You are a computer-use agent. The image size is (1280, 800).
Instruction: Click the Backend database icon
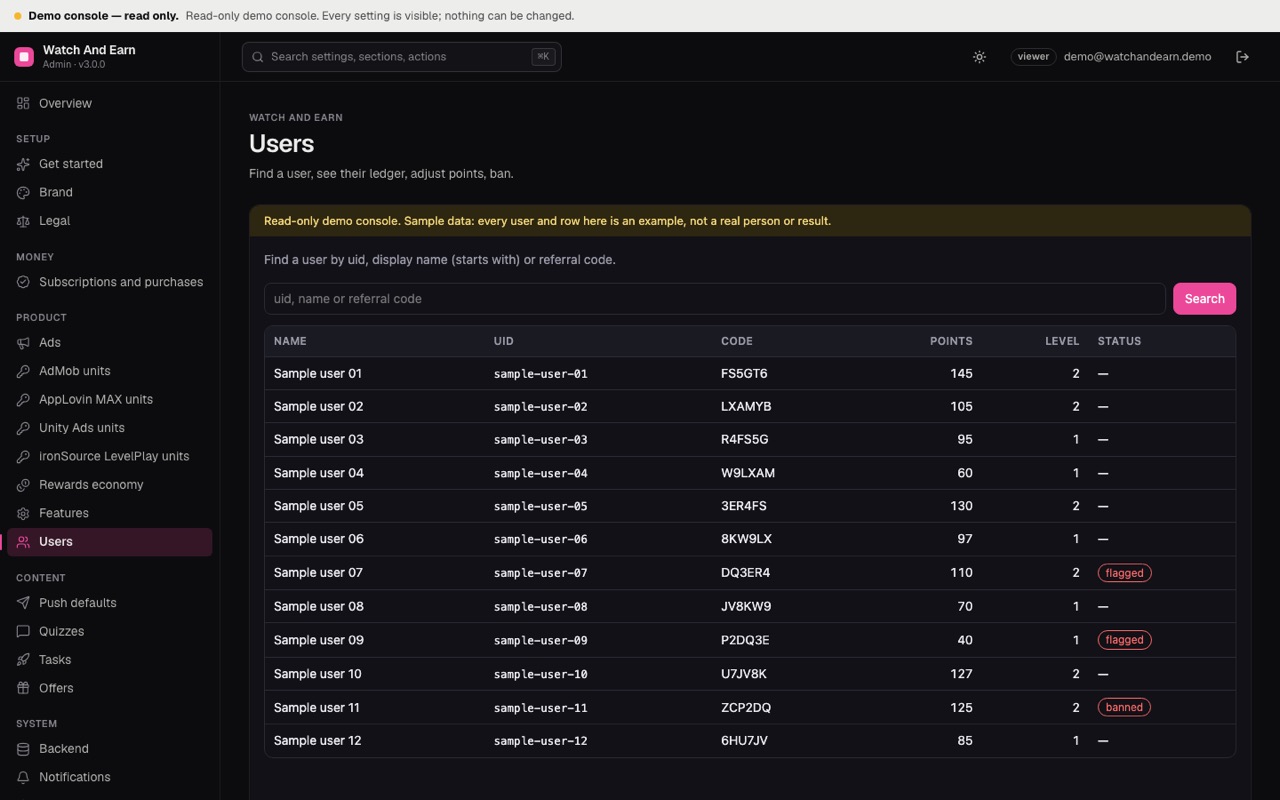23,749
